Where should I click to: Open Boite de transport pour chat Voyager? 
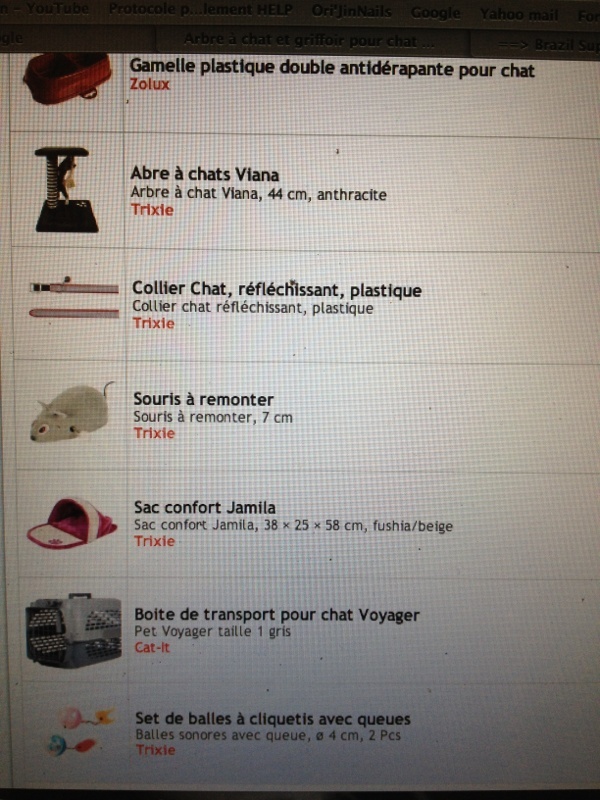coord(277,615)
